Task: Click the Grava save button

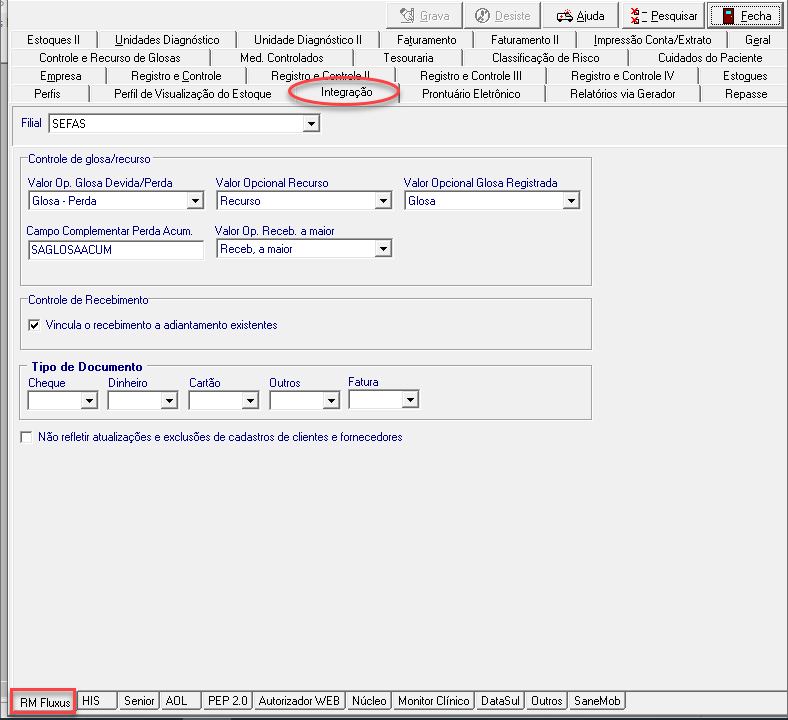Action: [x=424, y=16]
